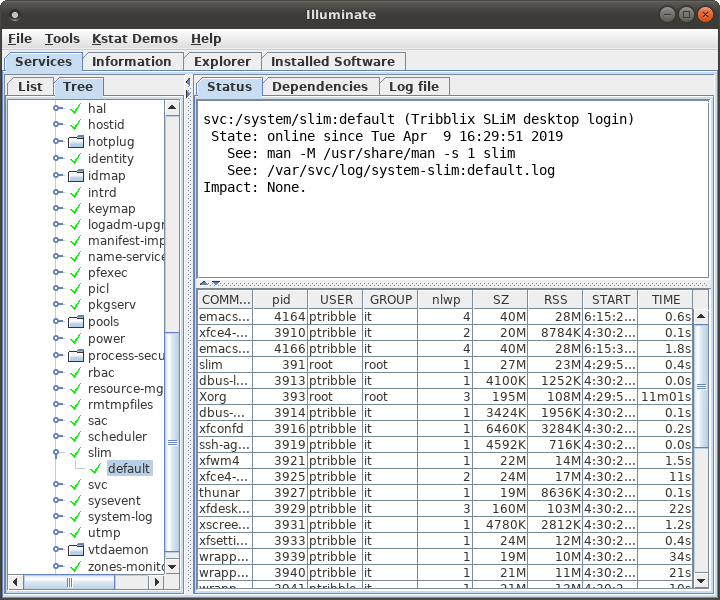720x600 pixels.
Task: Click the green check icon beside rmtmpfiles
Action: 76,405
